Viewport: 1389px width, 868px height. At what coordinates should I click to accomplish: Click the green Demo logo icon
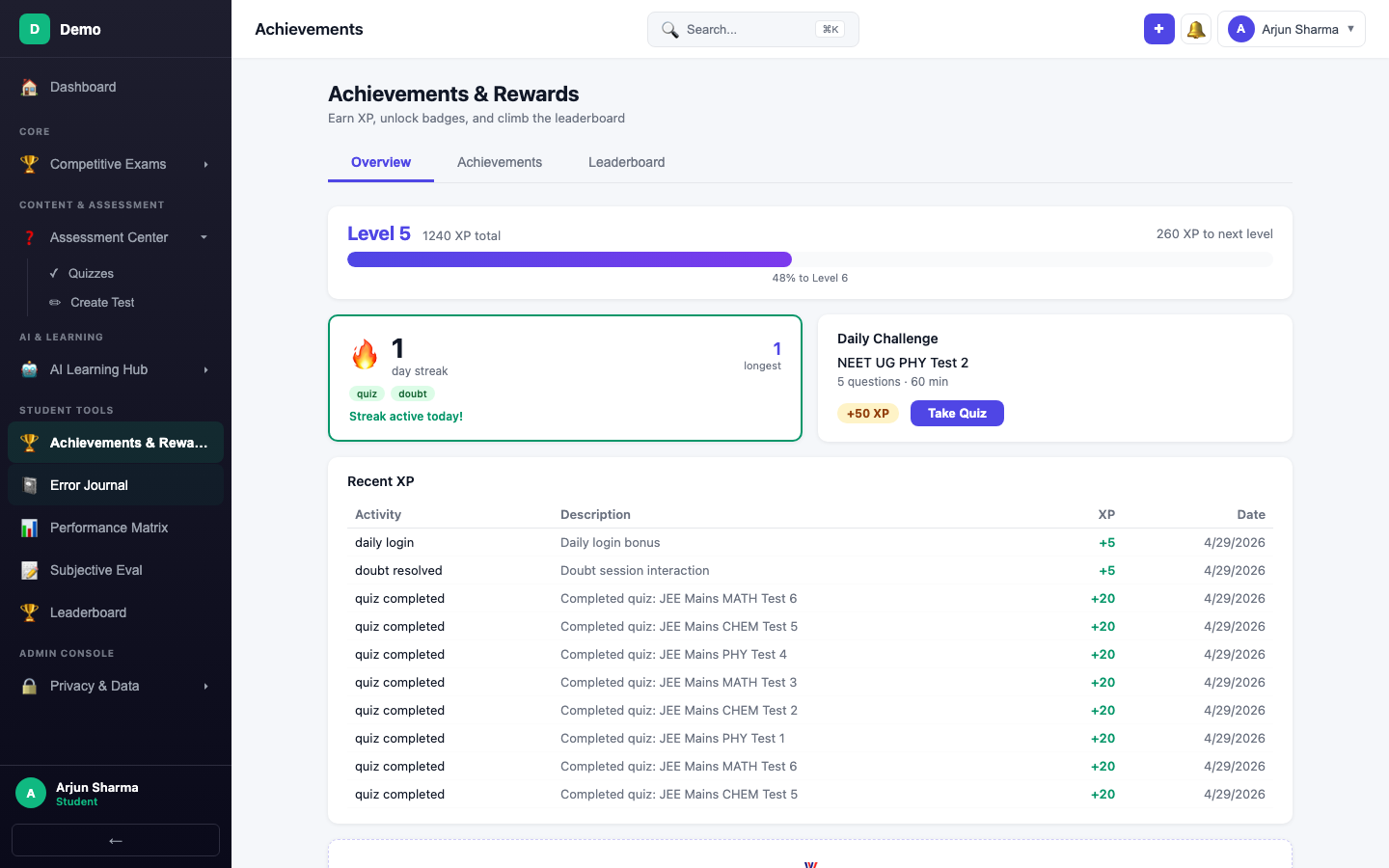pyautogui.click(x=35, y=29)
